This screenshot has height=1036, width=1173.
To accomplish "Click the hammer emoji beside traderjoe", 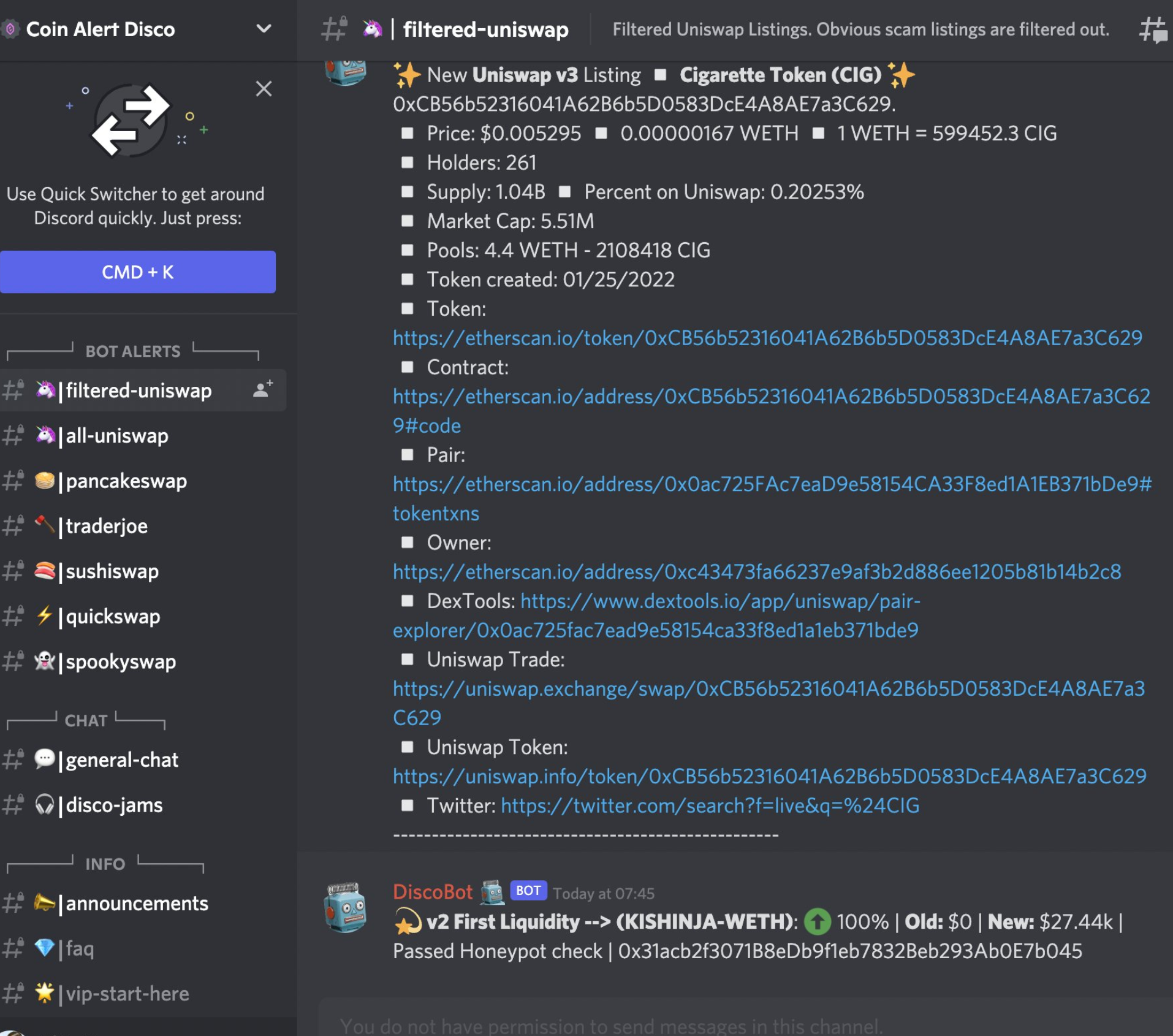I will 45,525.
